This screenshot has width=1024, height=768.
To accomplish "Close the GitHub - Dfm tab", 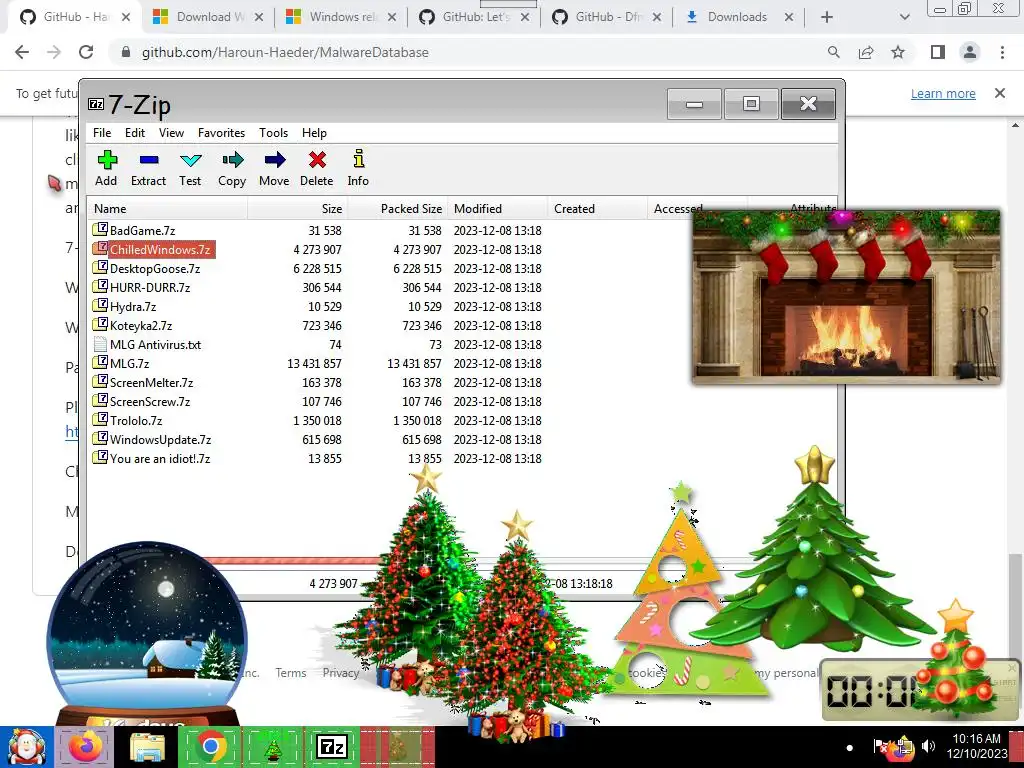I will point(657,17).
